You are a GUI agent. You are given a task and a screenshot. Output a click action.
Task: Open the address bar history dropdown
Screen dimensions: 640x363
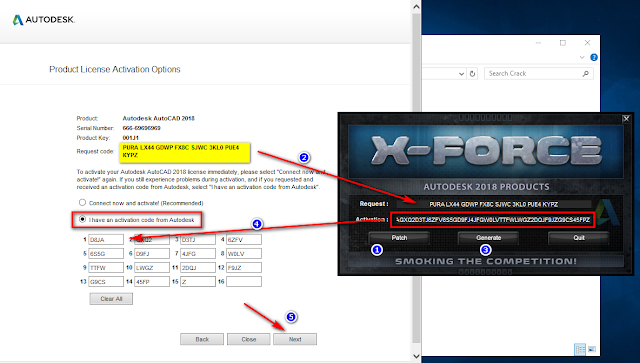click(x=461, y=74)
